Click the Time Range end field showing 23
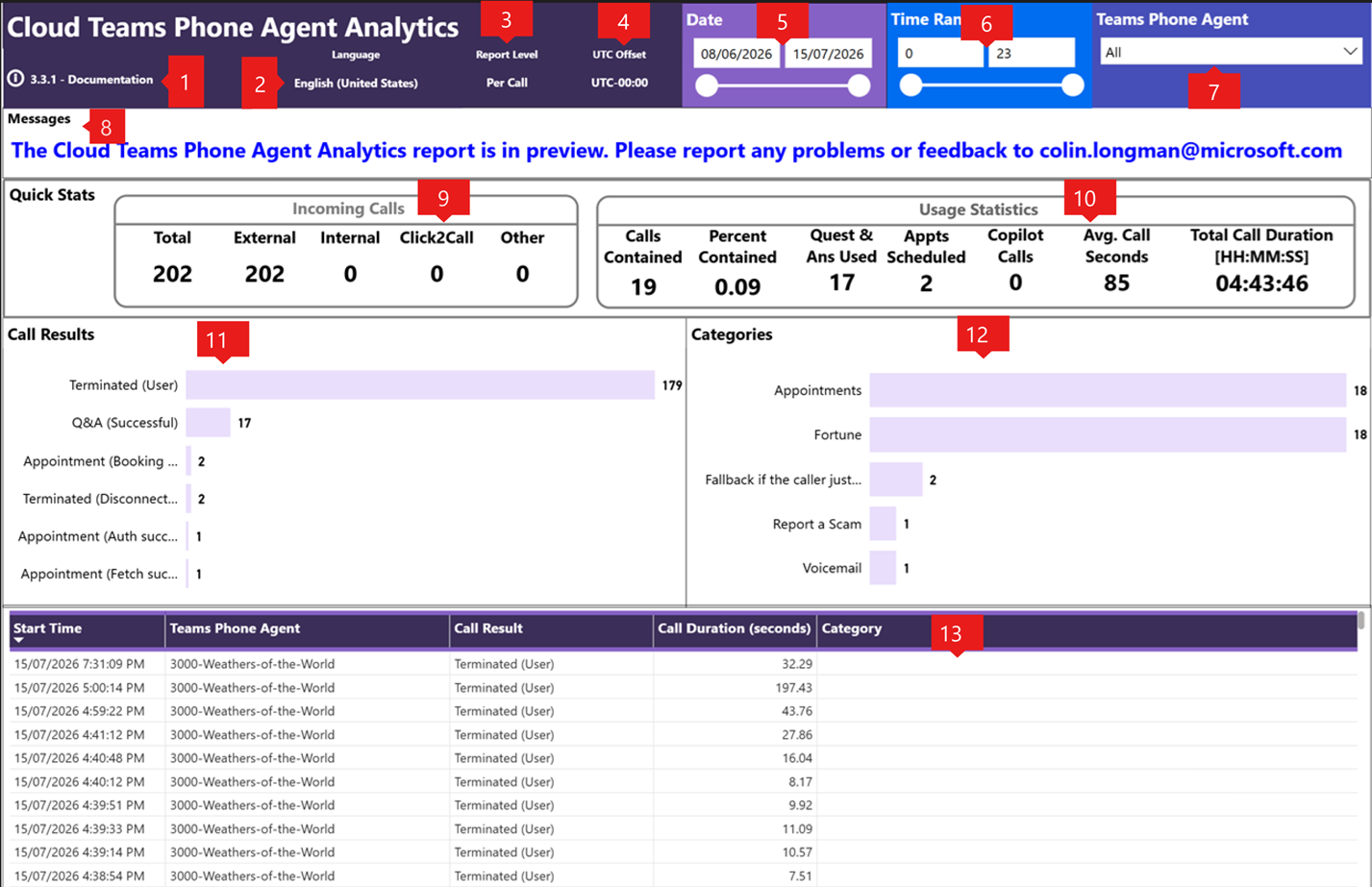 tap(1032, 54)
